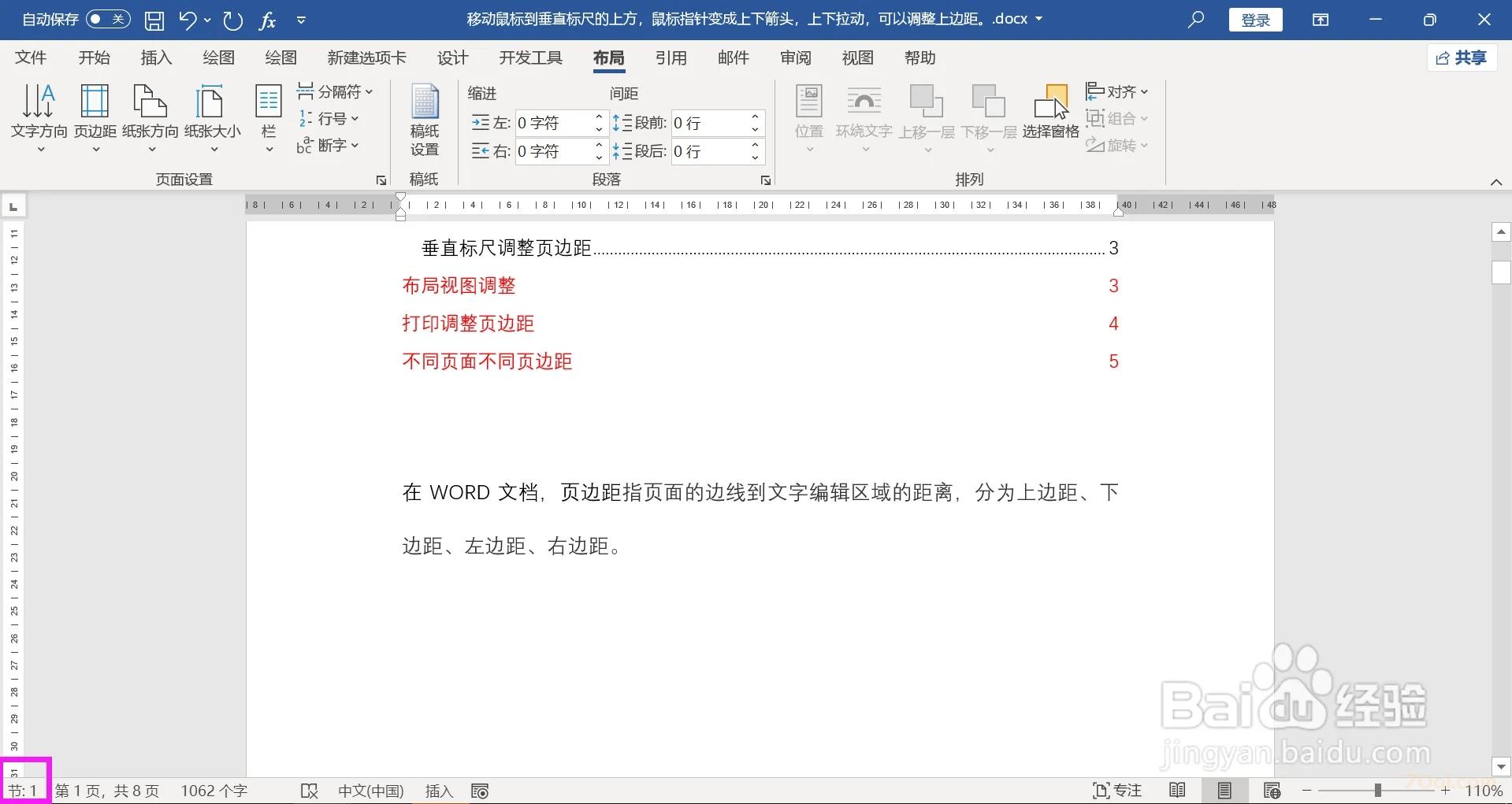Viewport: 1512px width, 804px height.
Task: Click the 共享 (Share) button
Action: click(1462, 57)
